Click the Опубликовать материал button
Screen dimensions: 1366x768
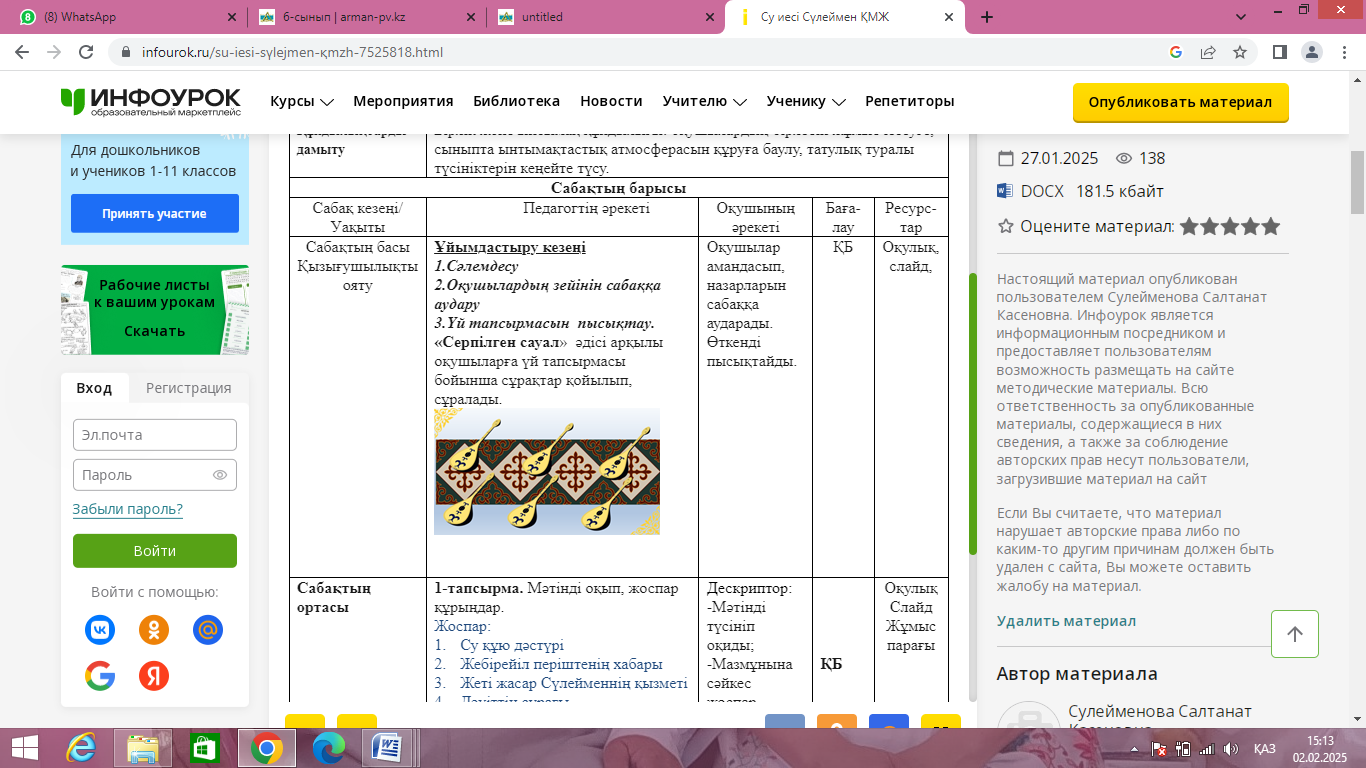pos(1180,102)
